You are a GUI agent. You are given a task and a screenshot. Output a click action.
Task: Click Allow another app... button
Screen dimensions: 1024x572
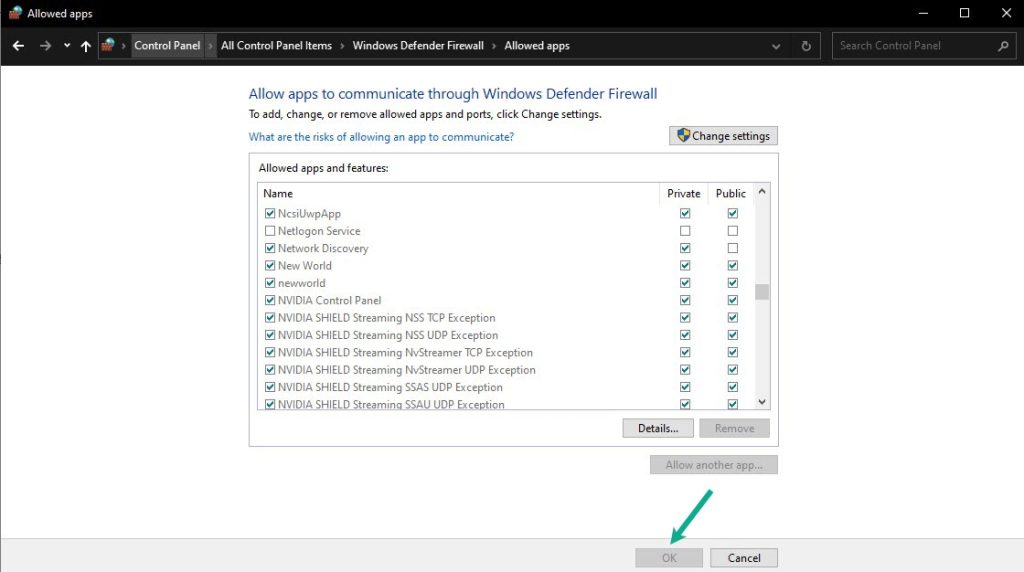(714, 465)
